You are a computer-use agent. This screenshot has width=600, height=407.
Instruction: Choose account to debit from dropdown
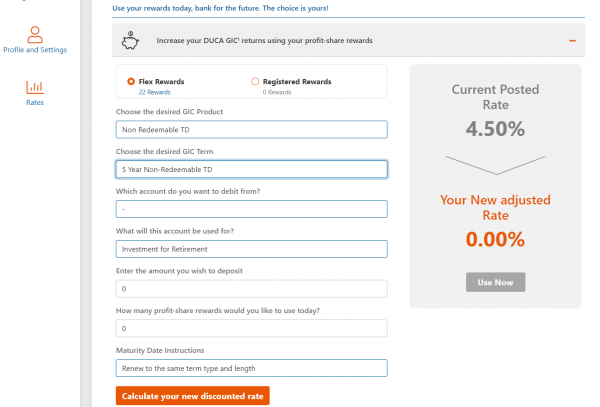[x=251, y=209]
